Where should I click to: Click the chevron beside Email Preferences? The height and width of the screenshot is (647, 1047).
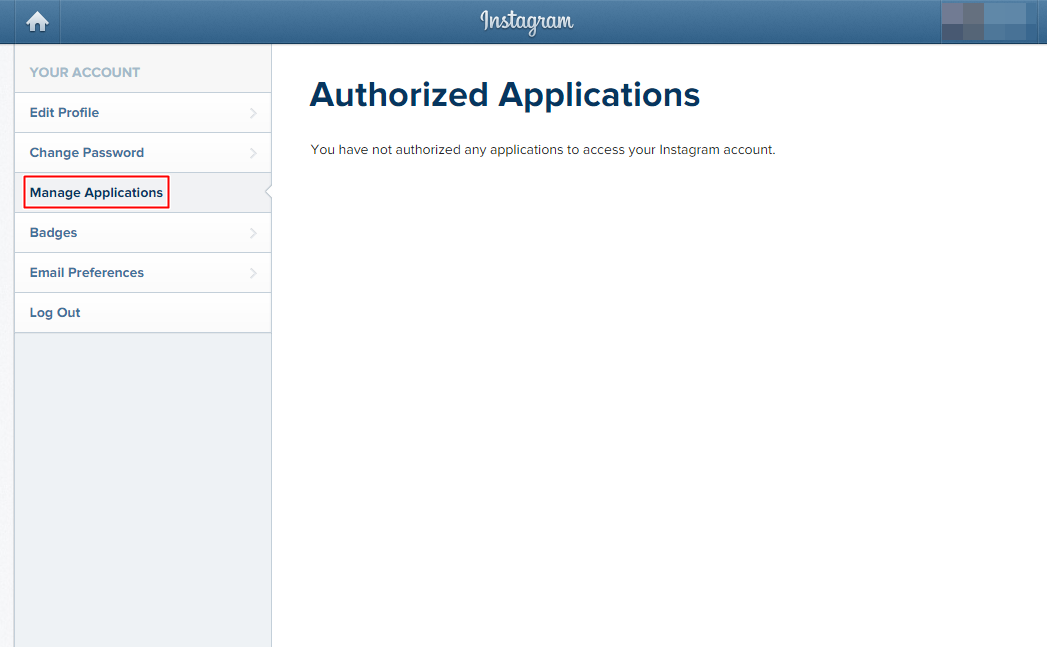pos(253,273)
